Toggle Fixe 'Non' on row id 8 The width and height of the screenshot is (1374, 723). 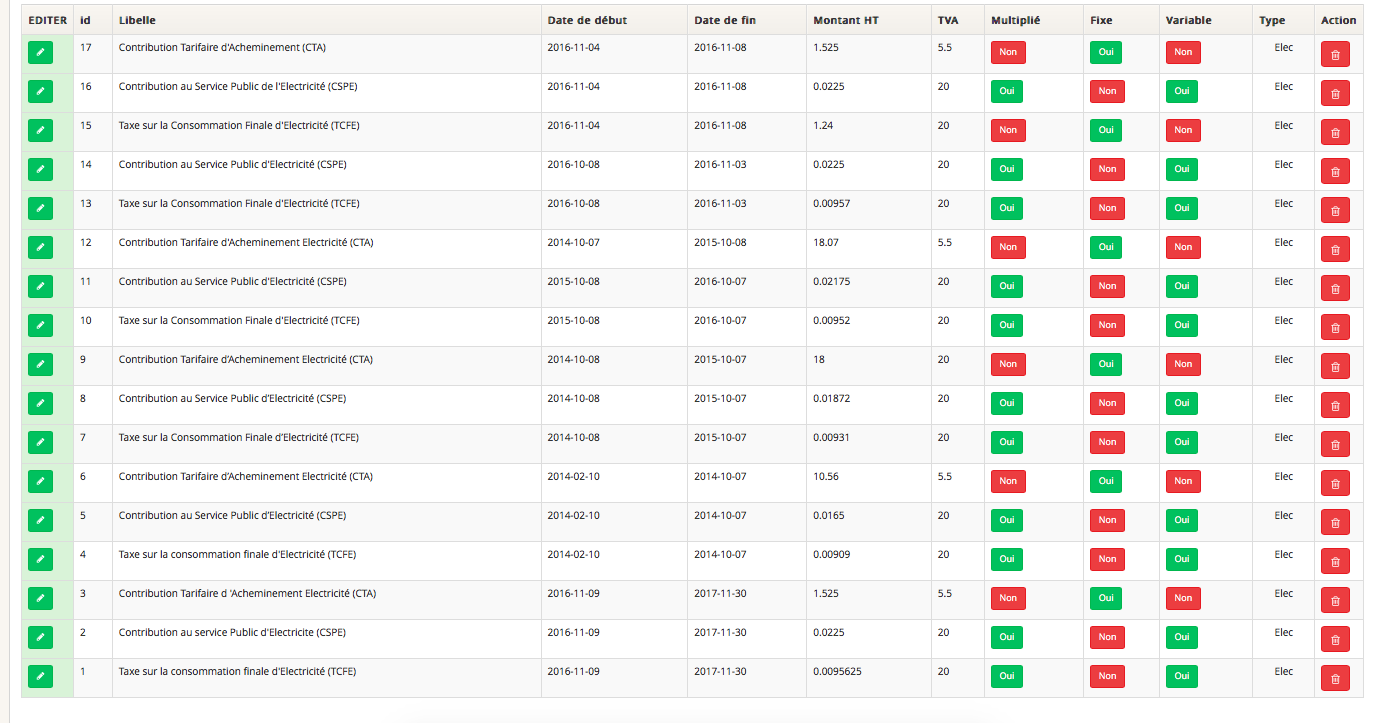tap(1107, 403)
